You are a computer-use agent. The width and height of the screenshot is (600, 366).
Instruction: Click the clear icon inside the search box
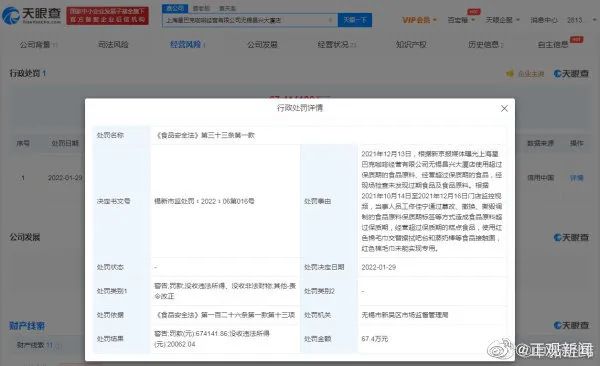coord(330,20)
